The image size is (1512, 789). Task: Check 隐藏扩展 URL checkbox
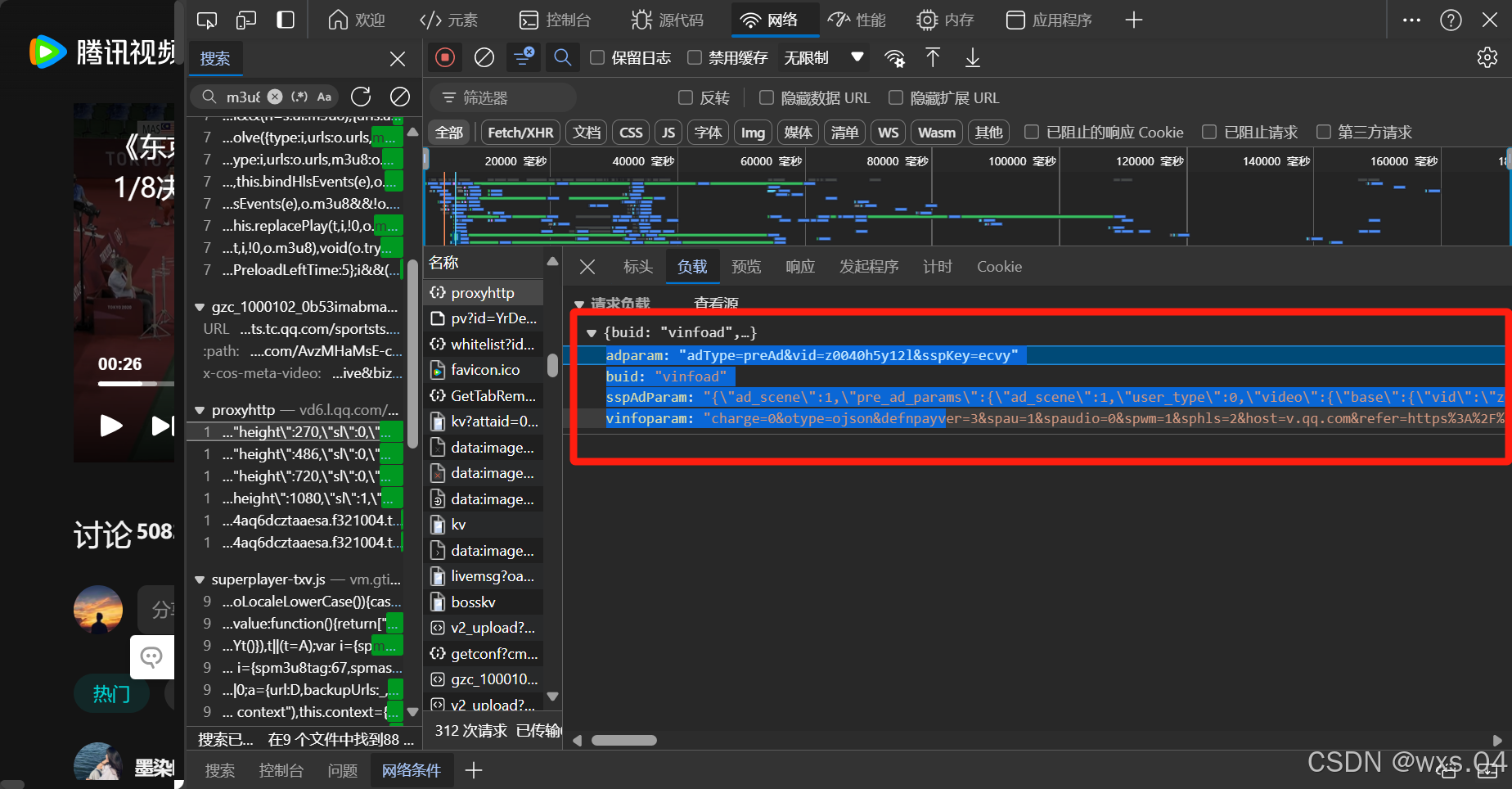(x=896, y=97)
